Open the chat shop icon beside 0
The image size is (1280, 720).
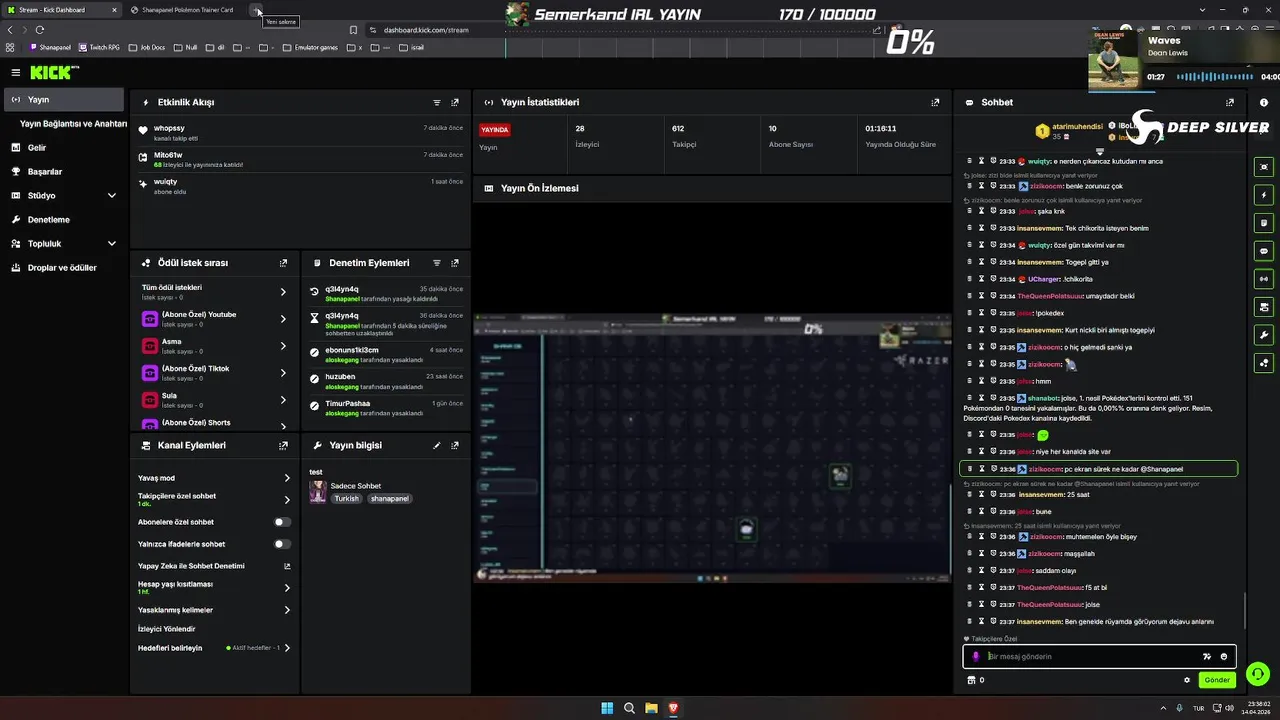click(970, 680)
